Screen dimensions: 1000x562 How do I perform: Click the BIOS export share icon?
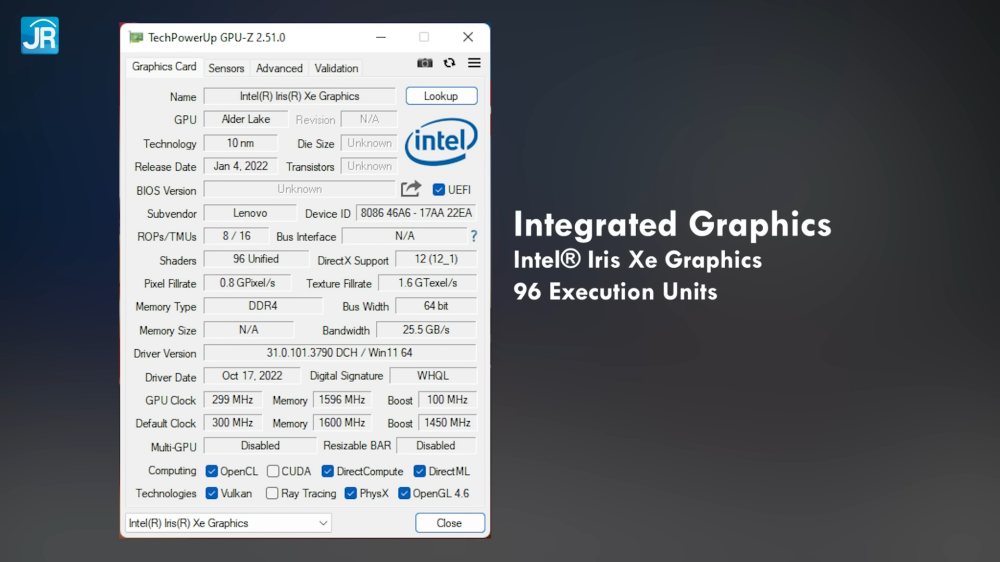pos(411,189)
